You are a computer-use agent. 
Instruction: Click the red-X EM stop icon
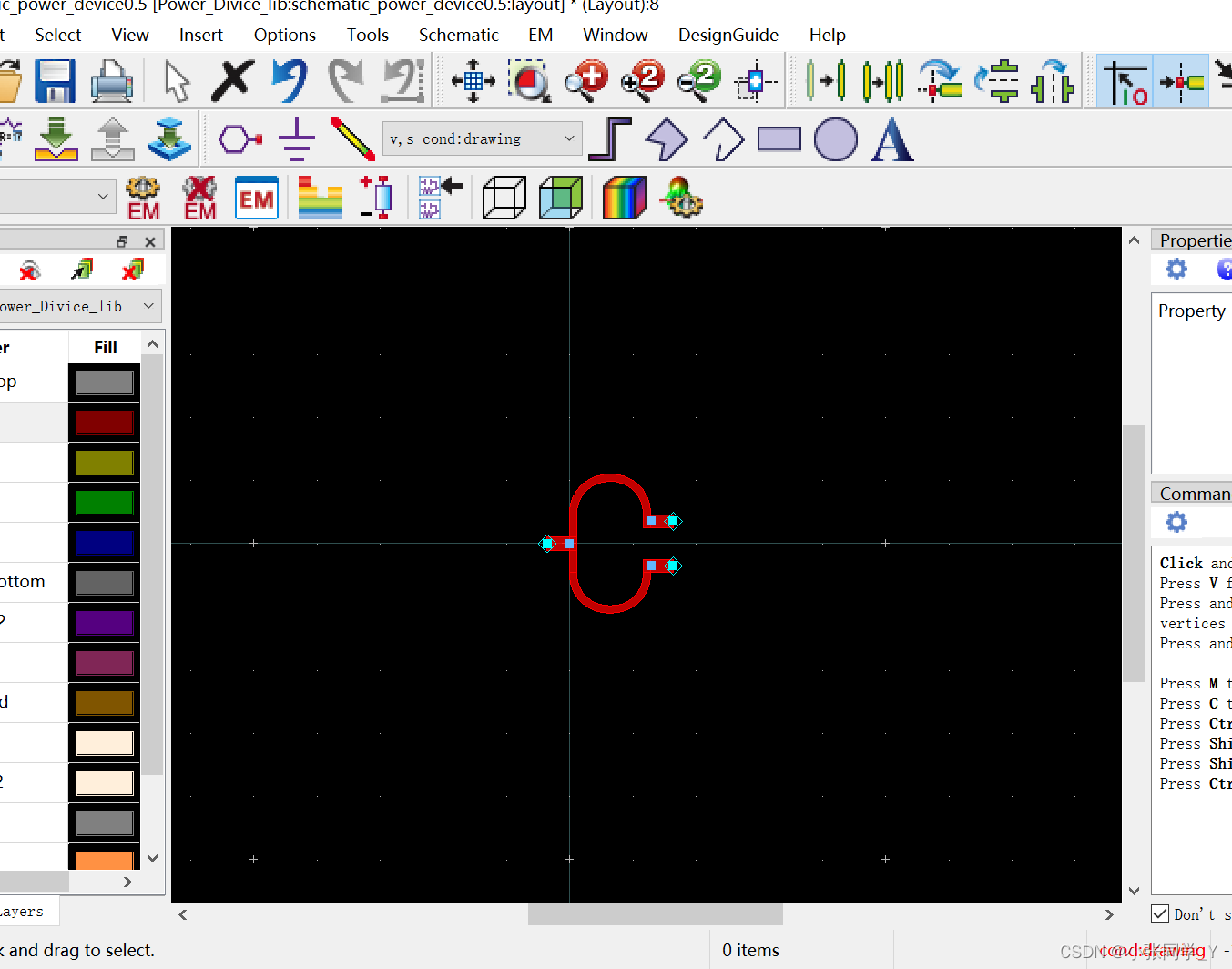pos(199,199)
